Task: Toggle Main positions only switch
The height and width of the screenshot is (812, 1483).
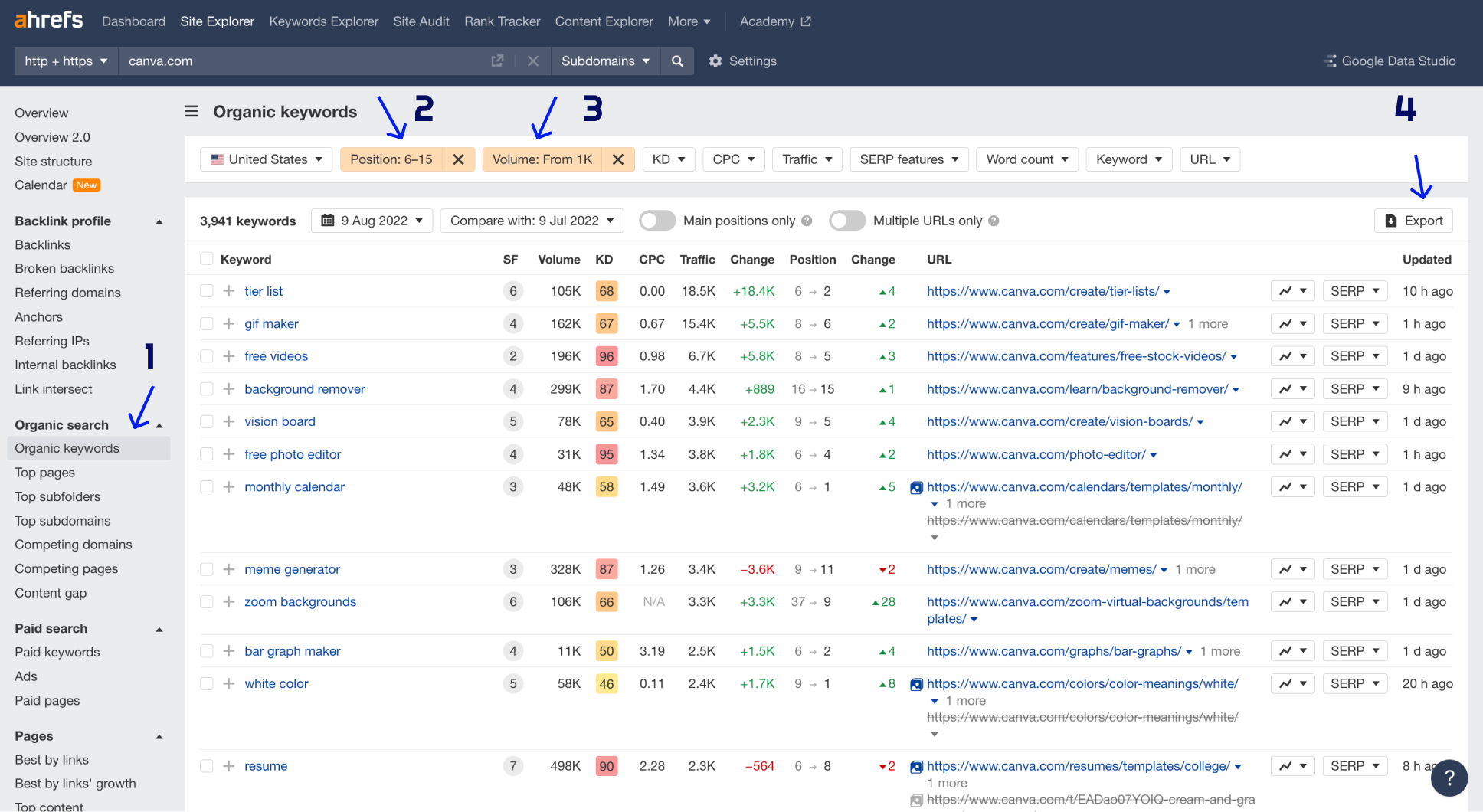Action: tap(657, 221)
